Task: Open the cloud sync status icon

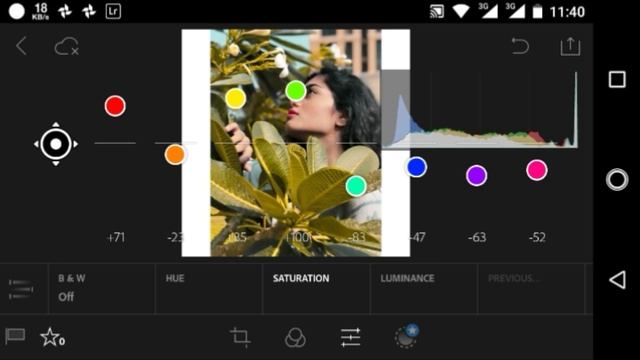Action: click(67, 46)
